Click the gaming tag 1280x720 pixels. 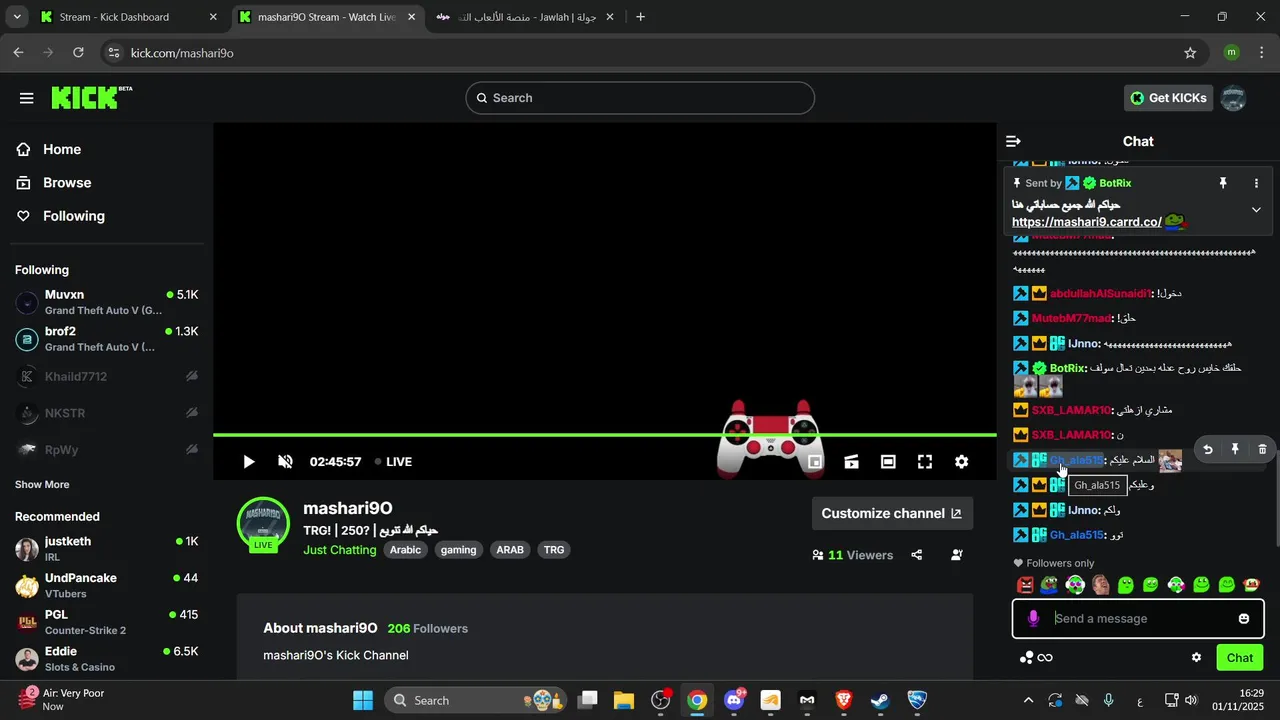coord(458,550)
